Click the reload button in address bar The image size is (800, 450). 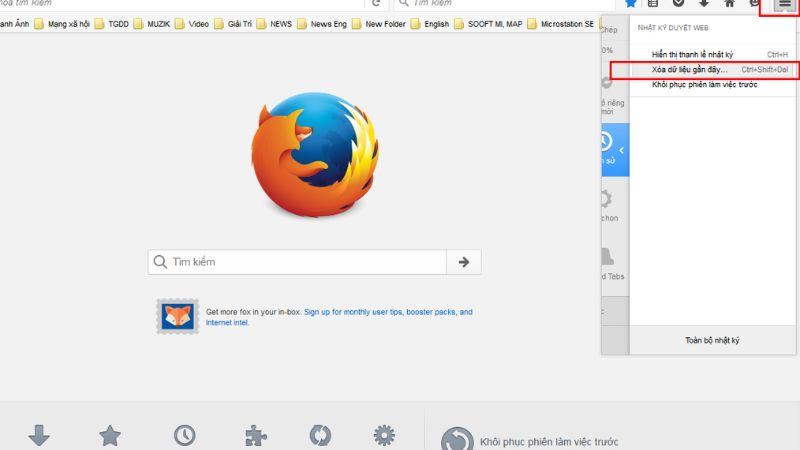point(376,4)
